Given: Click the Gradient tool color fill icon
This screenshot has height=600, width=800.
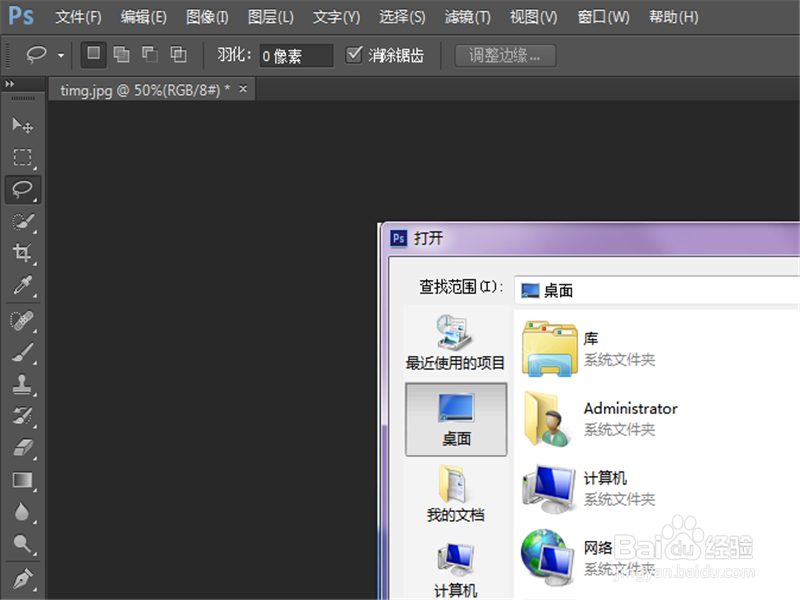Looking at the screenshot, I should pos(23,480).
